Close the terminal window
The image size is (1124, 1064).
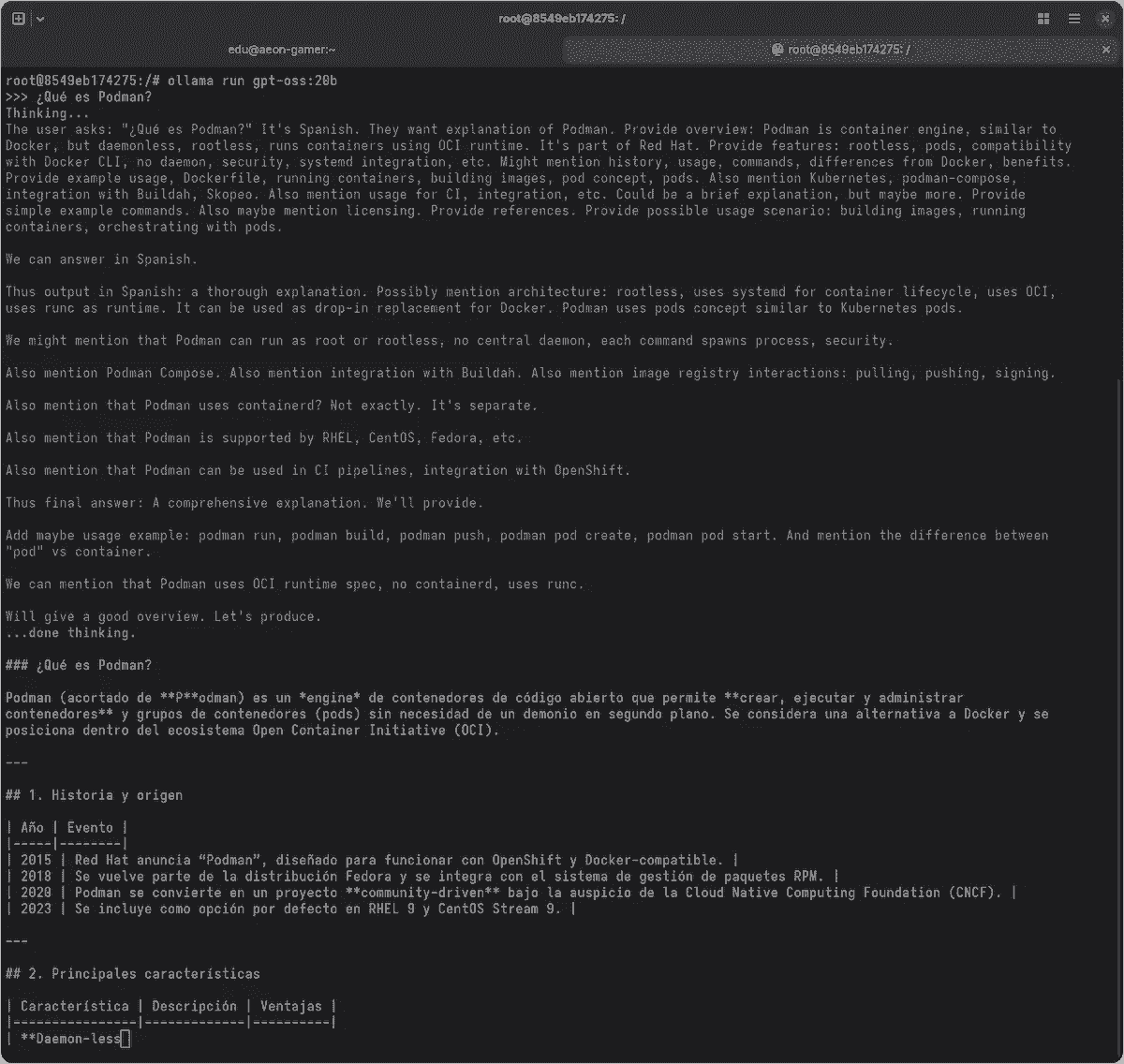pyautogui.click(x=1106, y=19)
